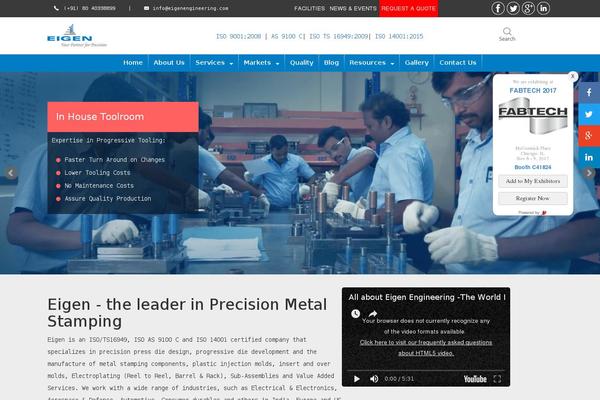The width and height of the screenshot is (600, 400).
Task: Play the Eigen Engineering video
Action: [357, 379]
